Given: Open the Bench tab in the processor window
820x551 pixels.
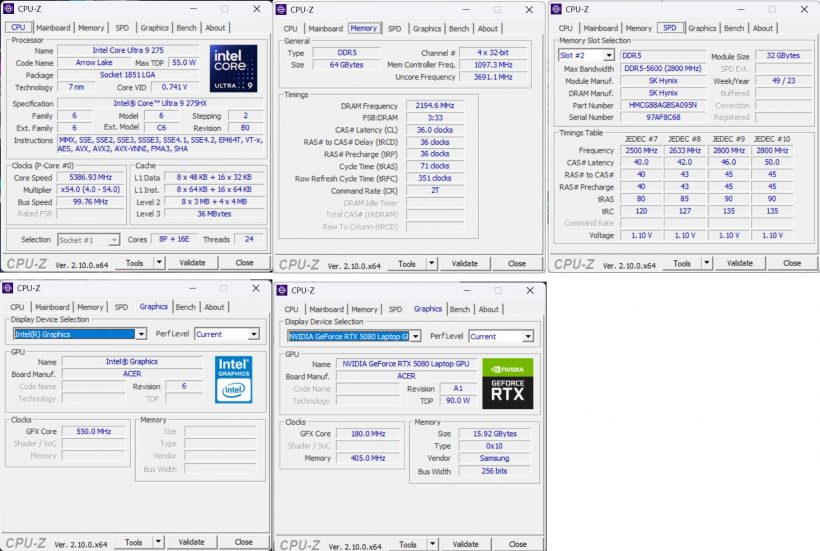Looking at the screenshot, I should 187,28.
